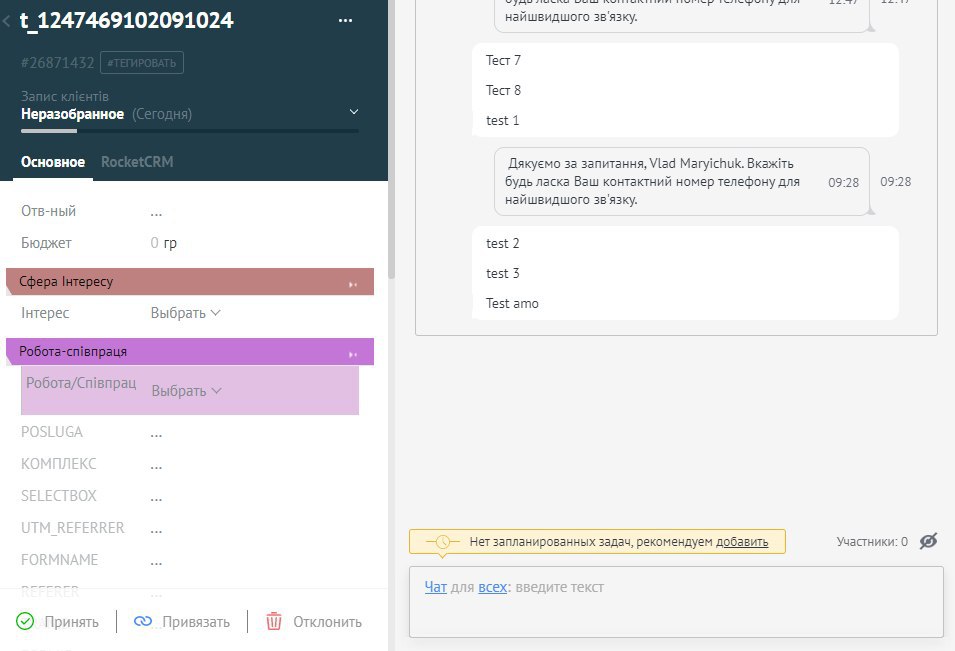955x651 pixels.
Task: Click the Отв-ный field value
Action: pyautogui.click(x=156, y=212)
